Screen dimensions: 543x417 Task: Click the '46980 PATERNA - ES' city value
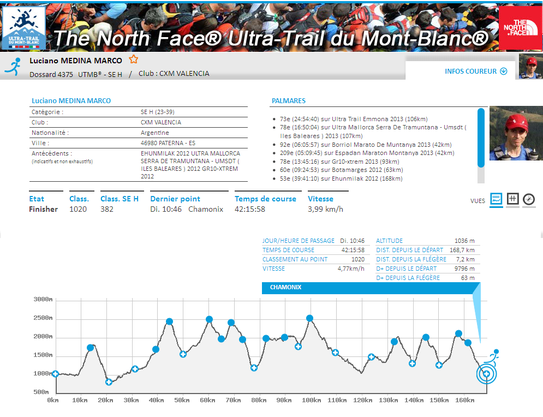point(168,143)
